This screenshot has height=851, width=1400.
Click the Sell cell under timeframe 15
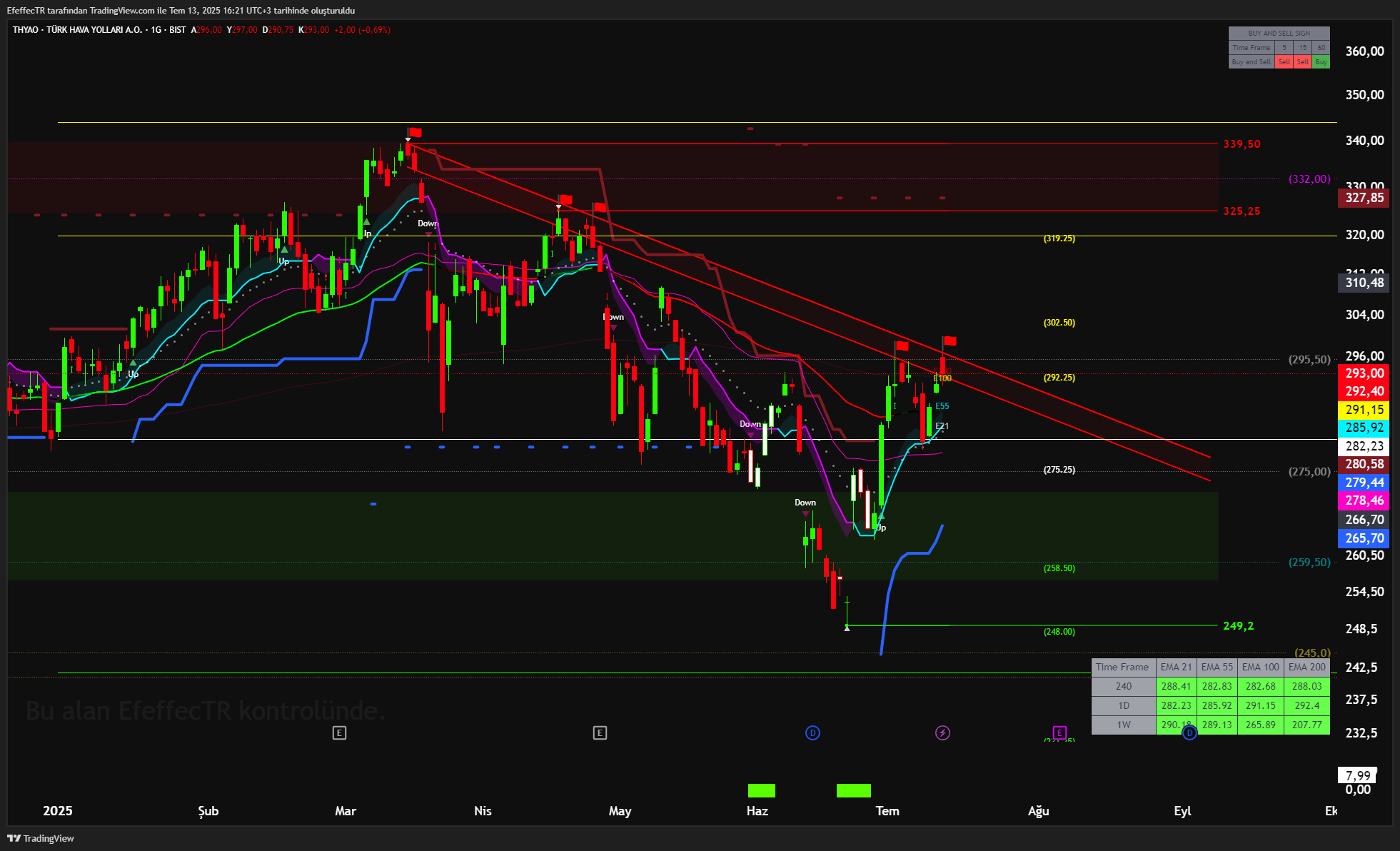[x=1302, y=62]
